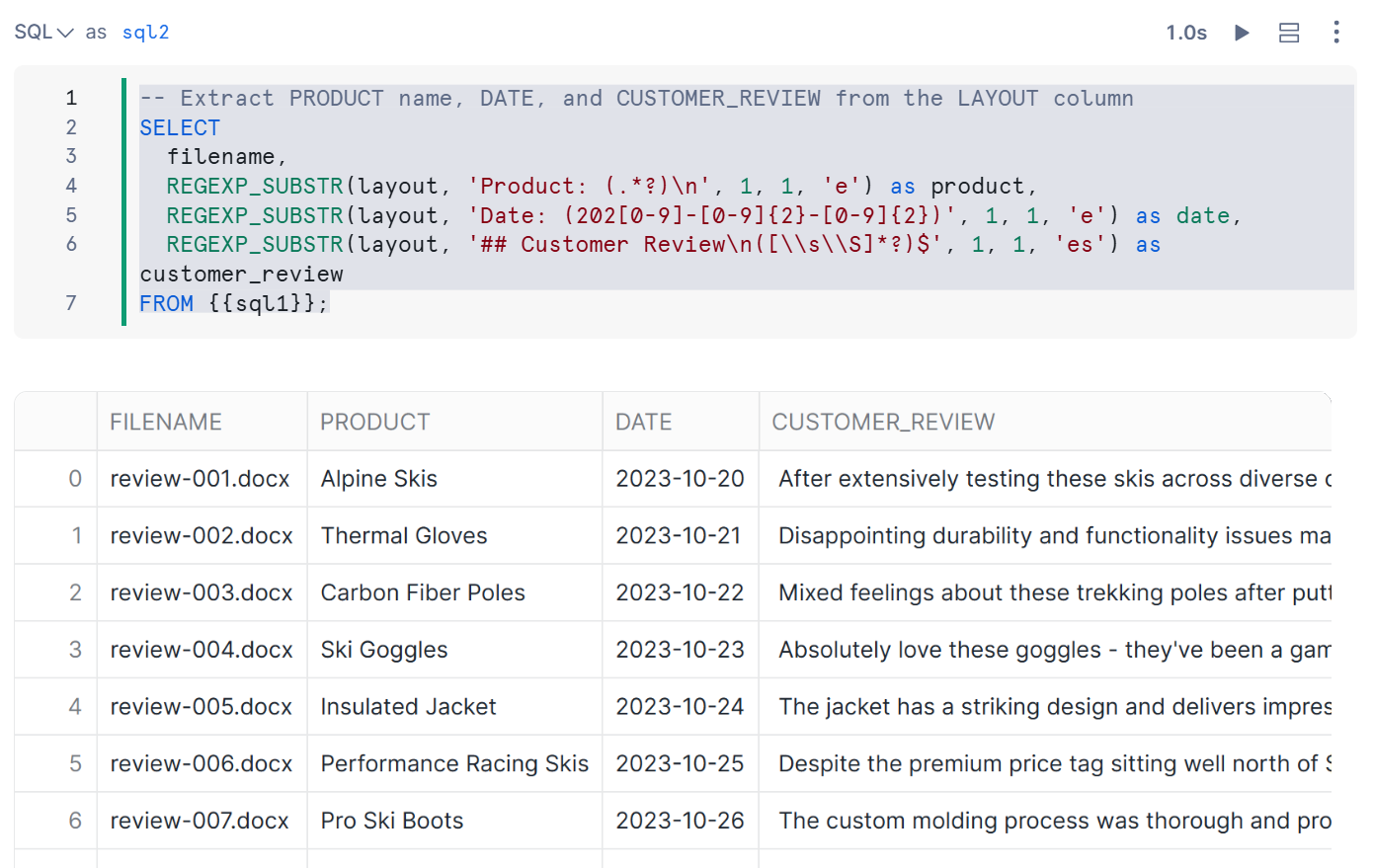The image size is (1373, 868).
Task: Select the DATE column header
Action: pyautogui.click(x=643, y=422)
